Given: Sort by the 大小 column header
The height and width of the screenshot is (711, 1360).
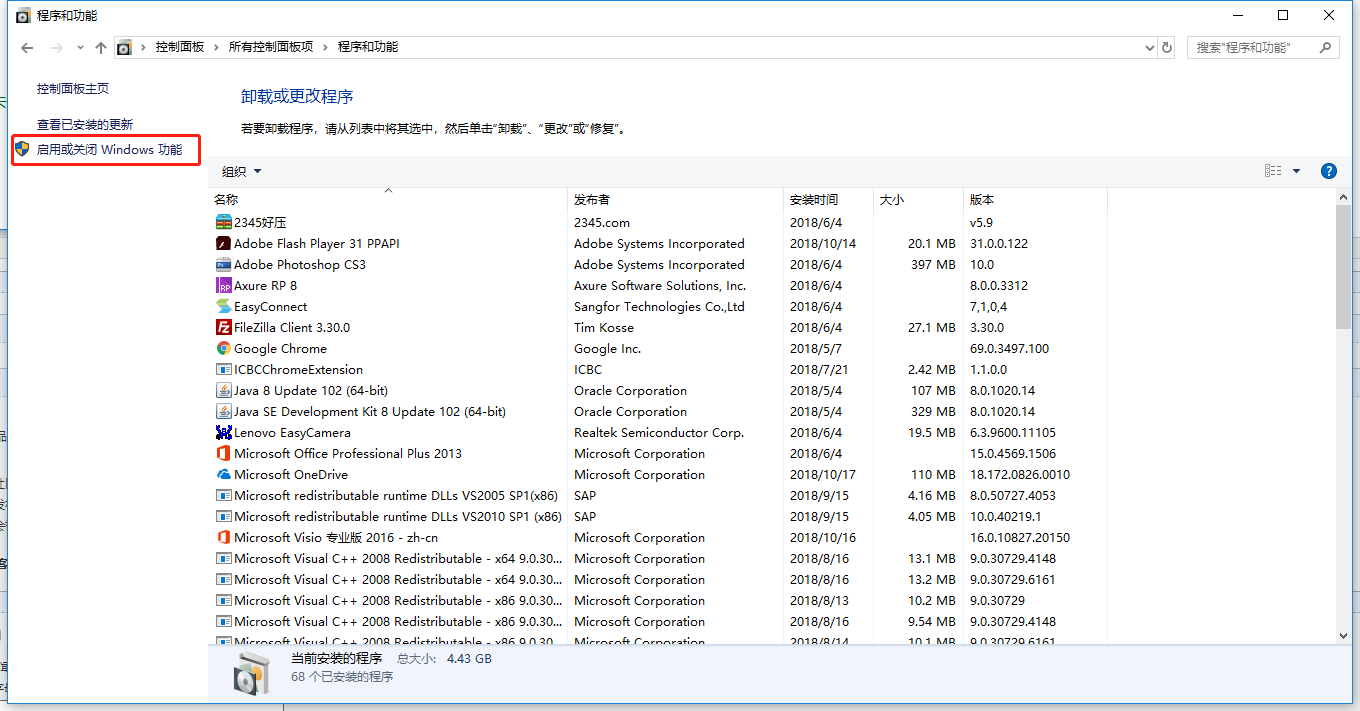Looking at the screenshot, I should click(918, 199).
